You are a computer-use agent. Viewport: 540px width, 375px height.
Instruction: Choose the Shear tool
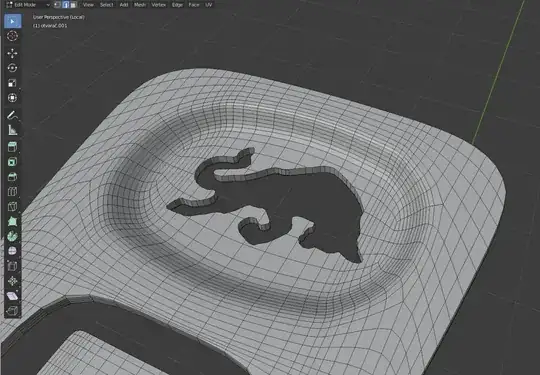[x=12, y=296]
